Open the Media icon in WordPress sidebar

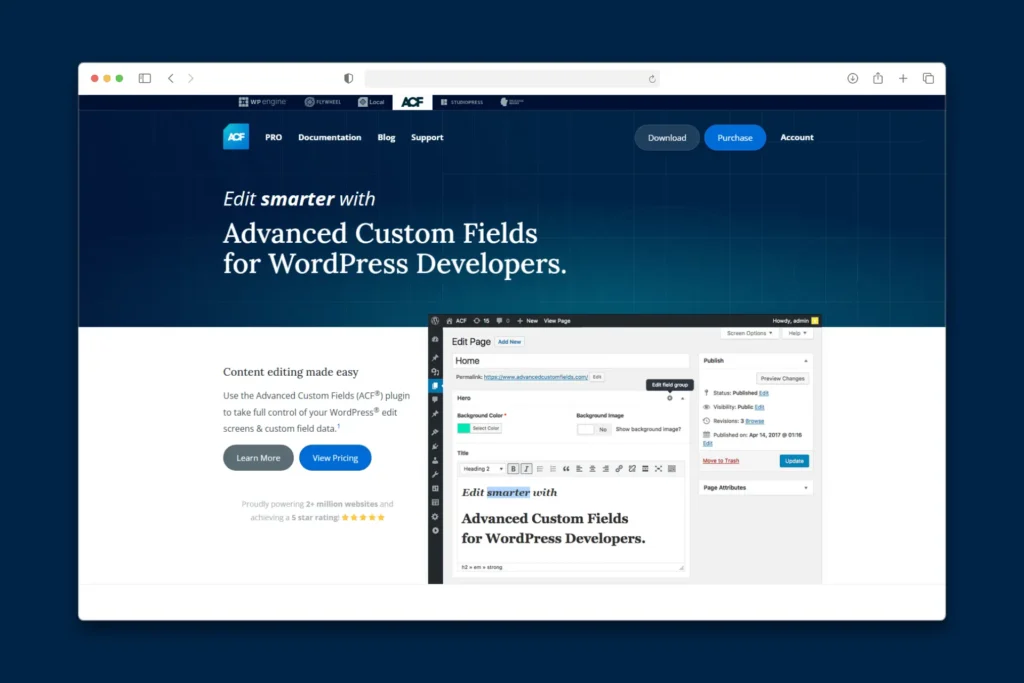tap(436, 372)
